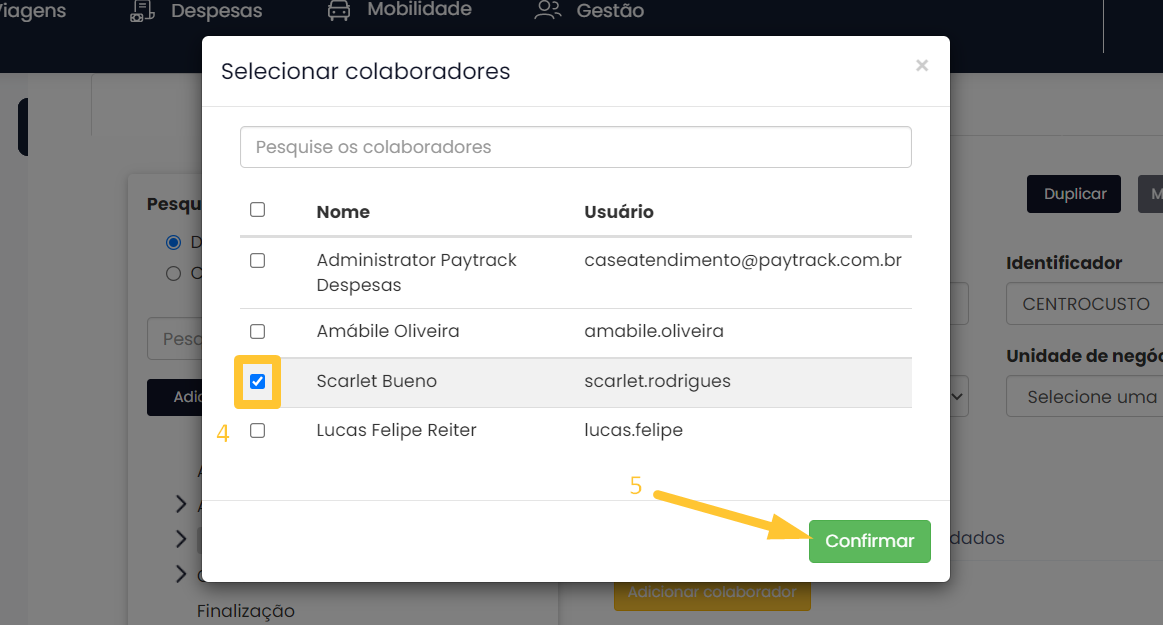The width and height of the screenshot is (1163, 625).
Task: Select the Finalização tree item
Action: click(x=246, y=611)
